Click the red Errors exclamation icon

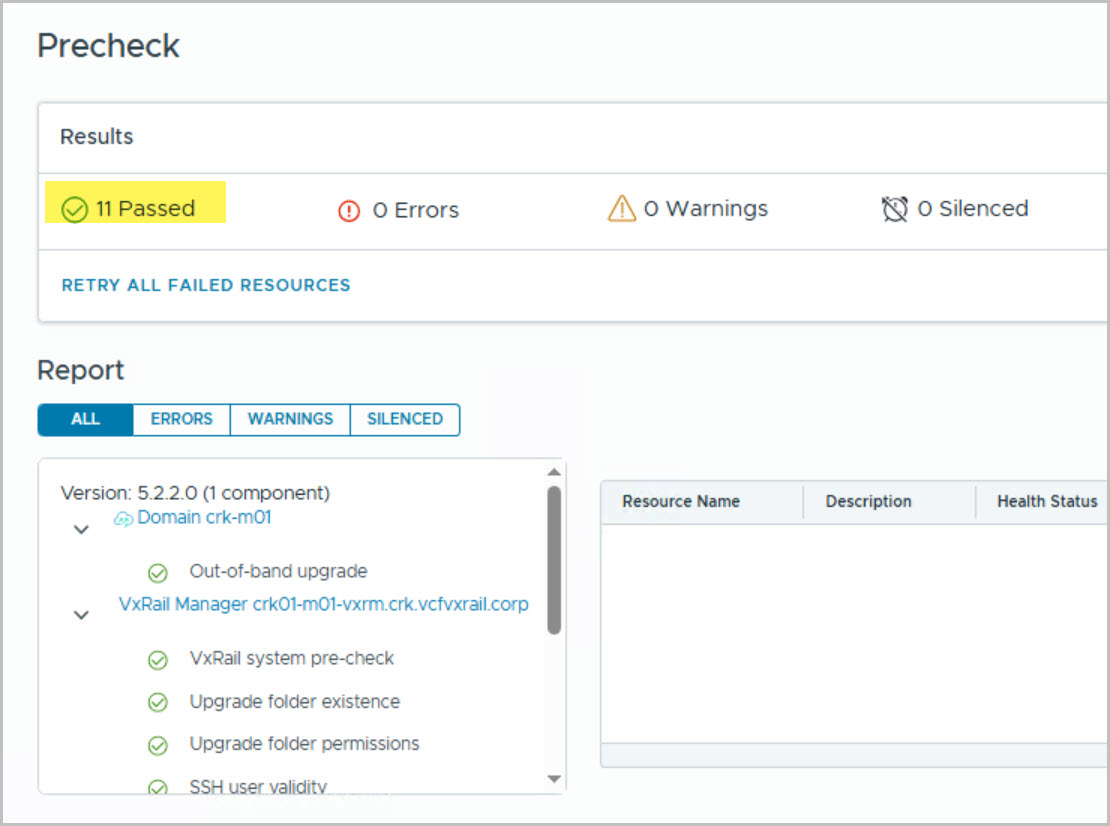point(349,211)
